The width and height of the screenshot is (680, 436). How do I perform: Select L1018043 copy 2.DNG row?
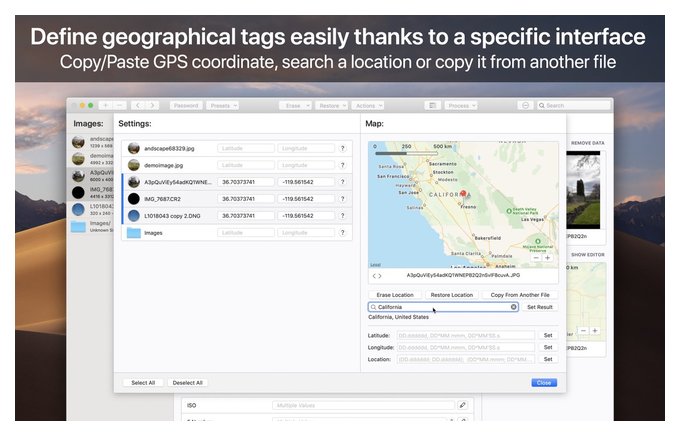coord(237,216)
